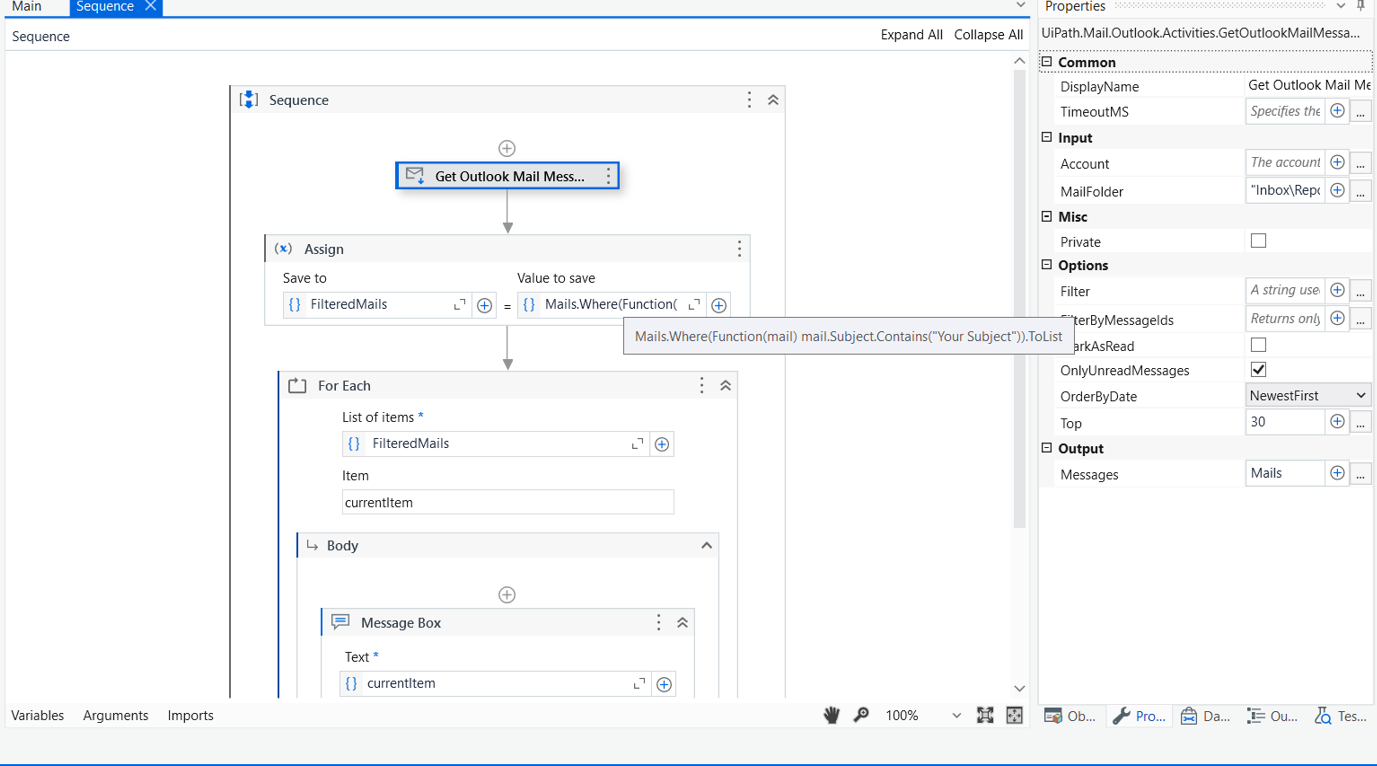This screenshot has height=766, width=1377.
Task: Open the Object Repository panel
Action: tap(1069, 715)
